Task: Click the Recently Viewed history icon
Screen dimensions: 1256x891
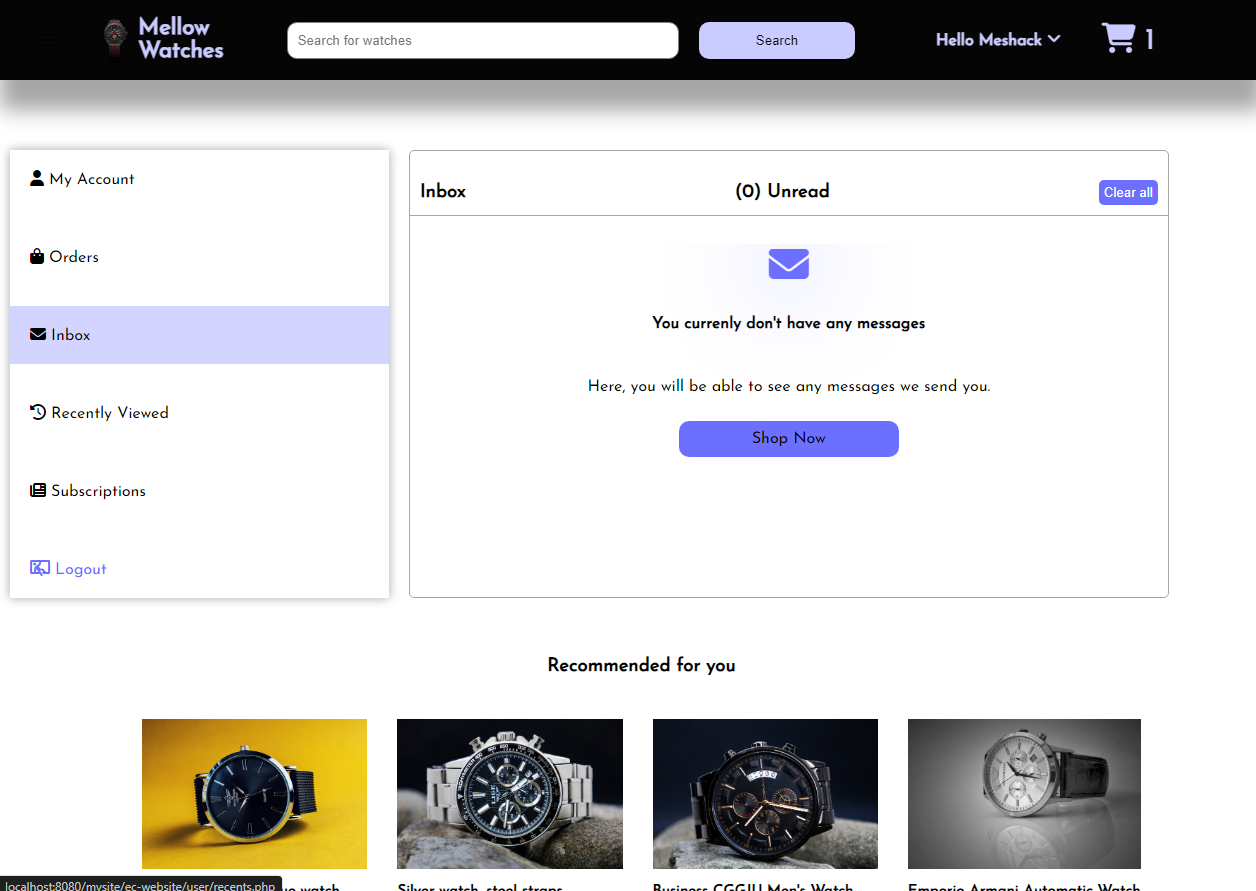Action: tap(37, 411)
